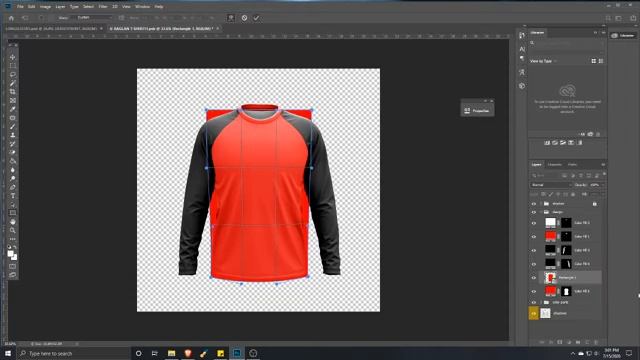This screenshot has height=360, width=640.
Task: Select the Move tool
Action: tap(13, 57)
